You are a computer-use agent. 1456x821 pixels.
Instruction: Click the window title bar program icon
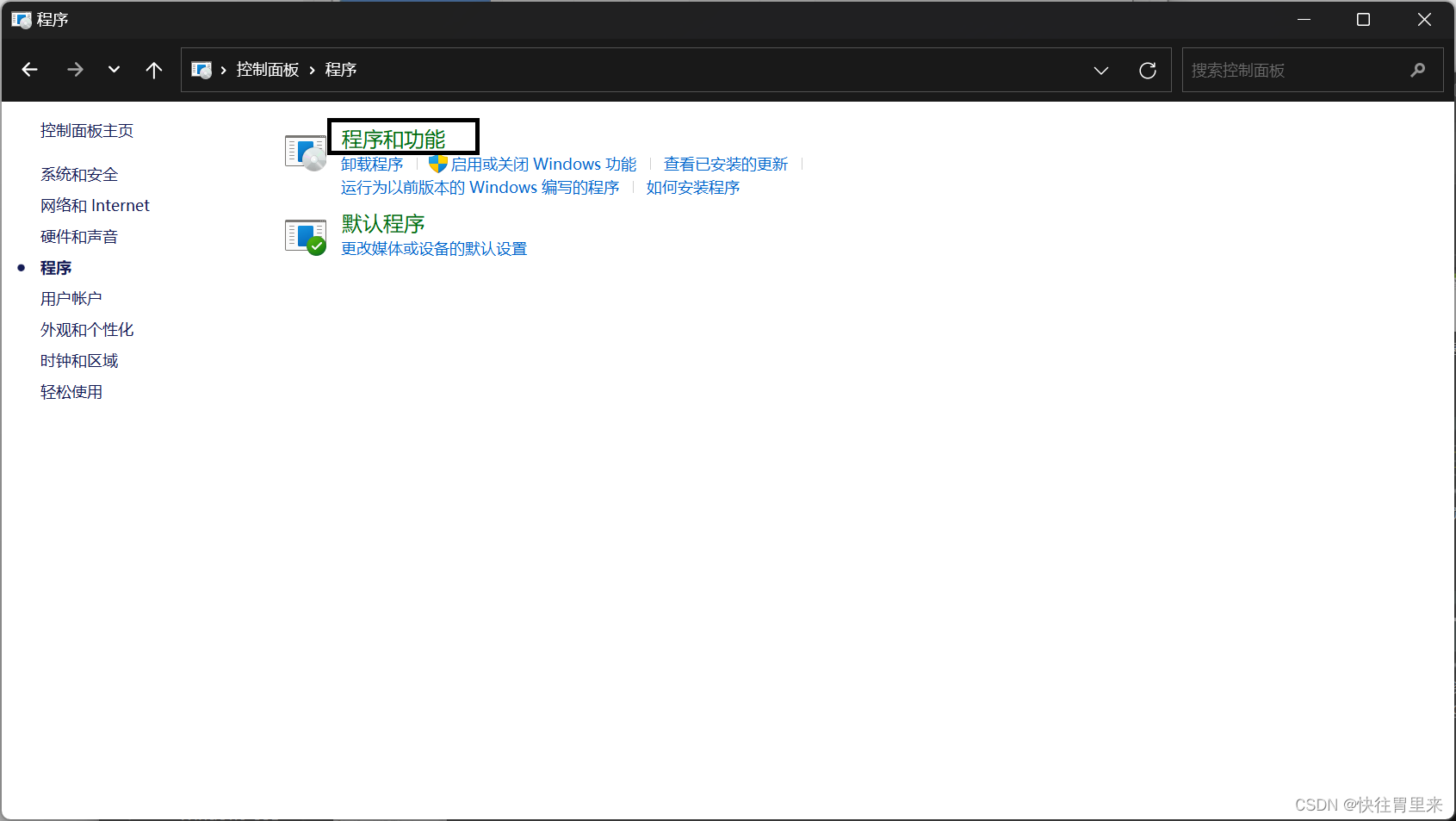[22, 19]
